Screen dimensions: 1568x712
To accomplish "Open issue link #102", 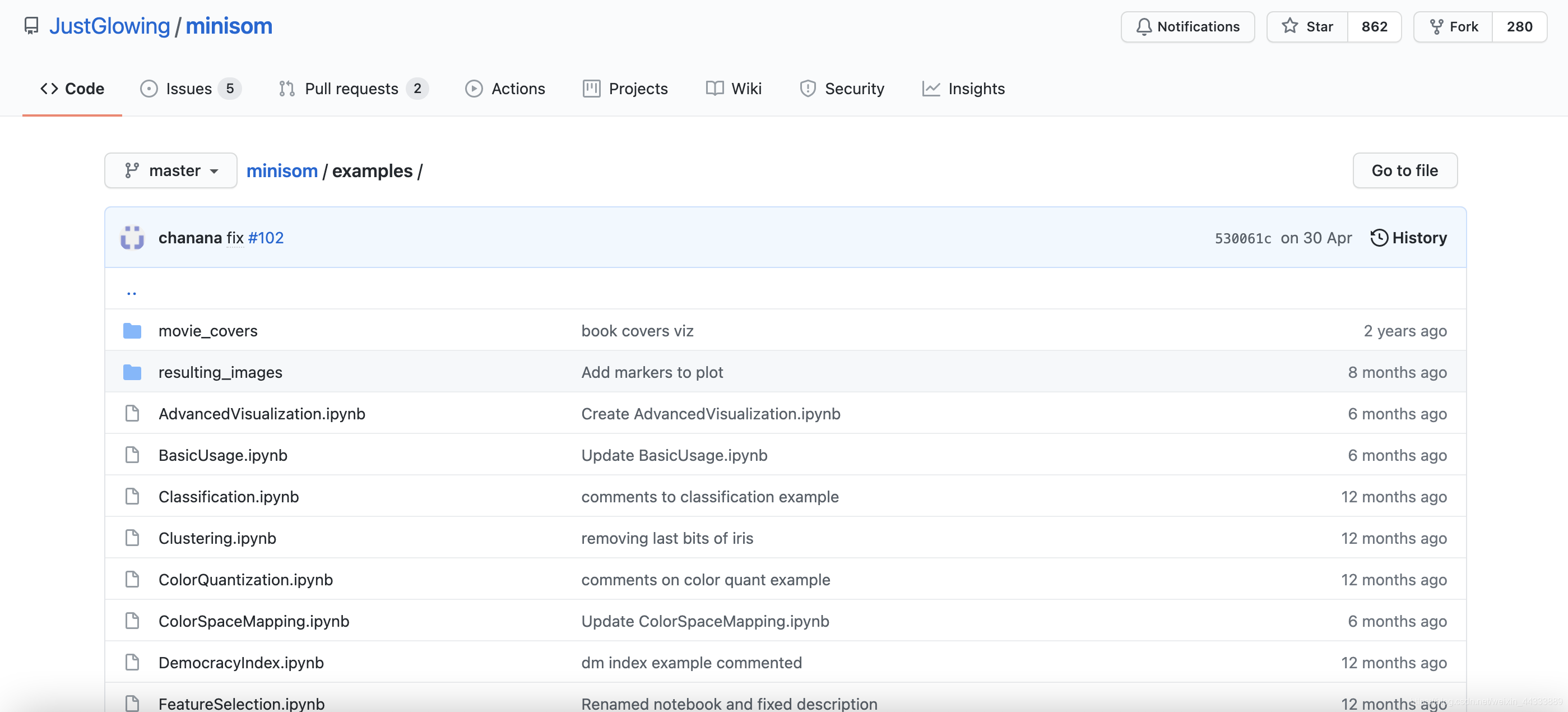I will 266,238.
